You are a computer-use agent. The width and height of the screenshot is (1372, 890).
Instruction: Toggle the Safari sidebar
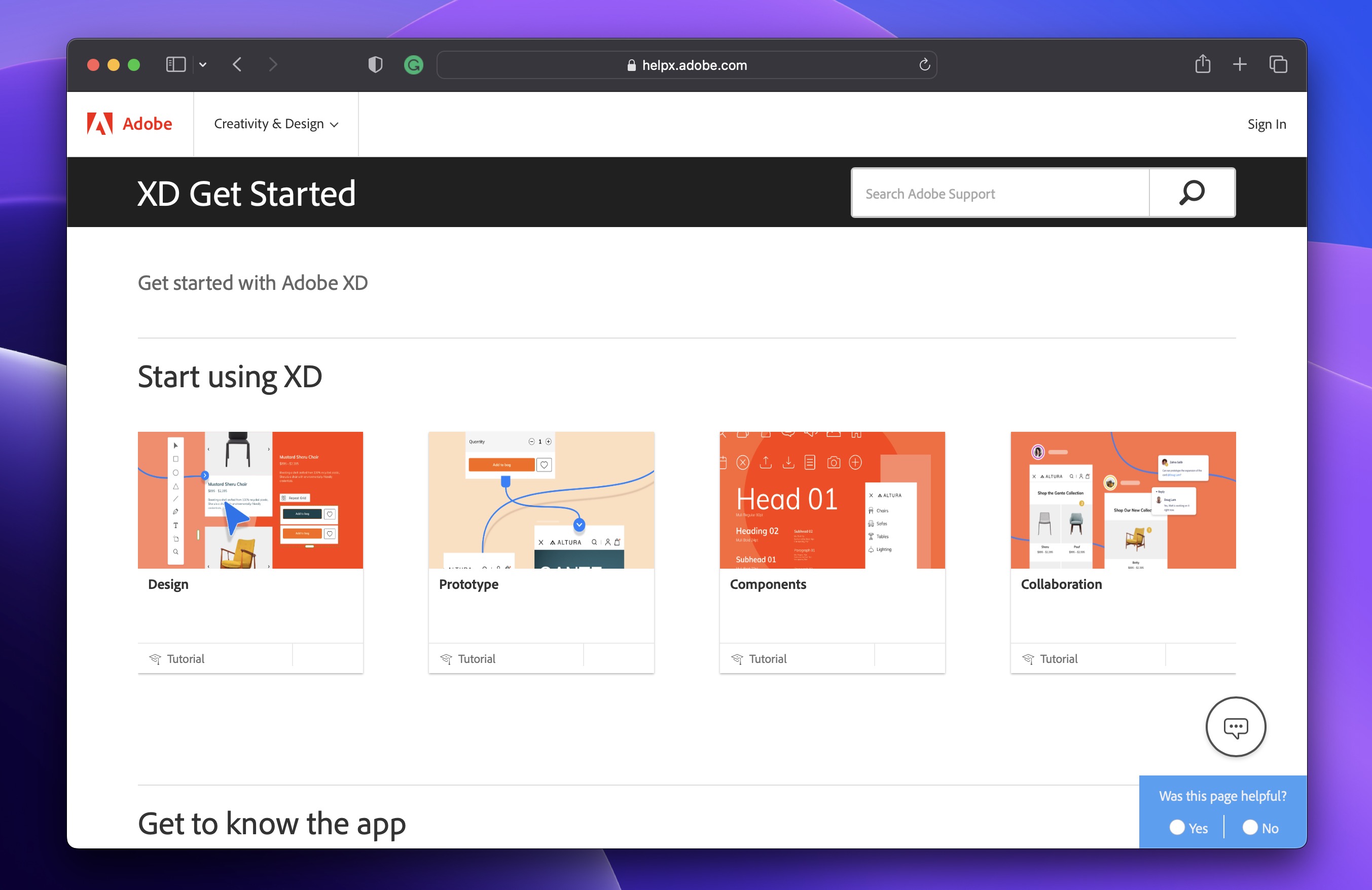[x=176, y=64]
